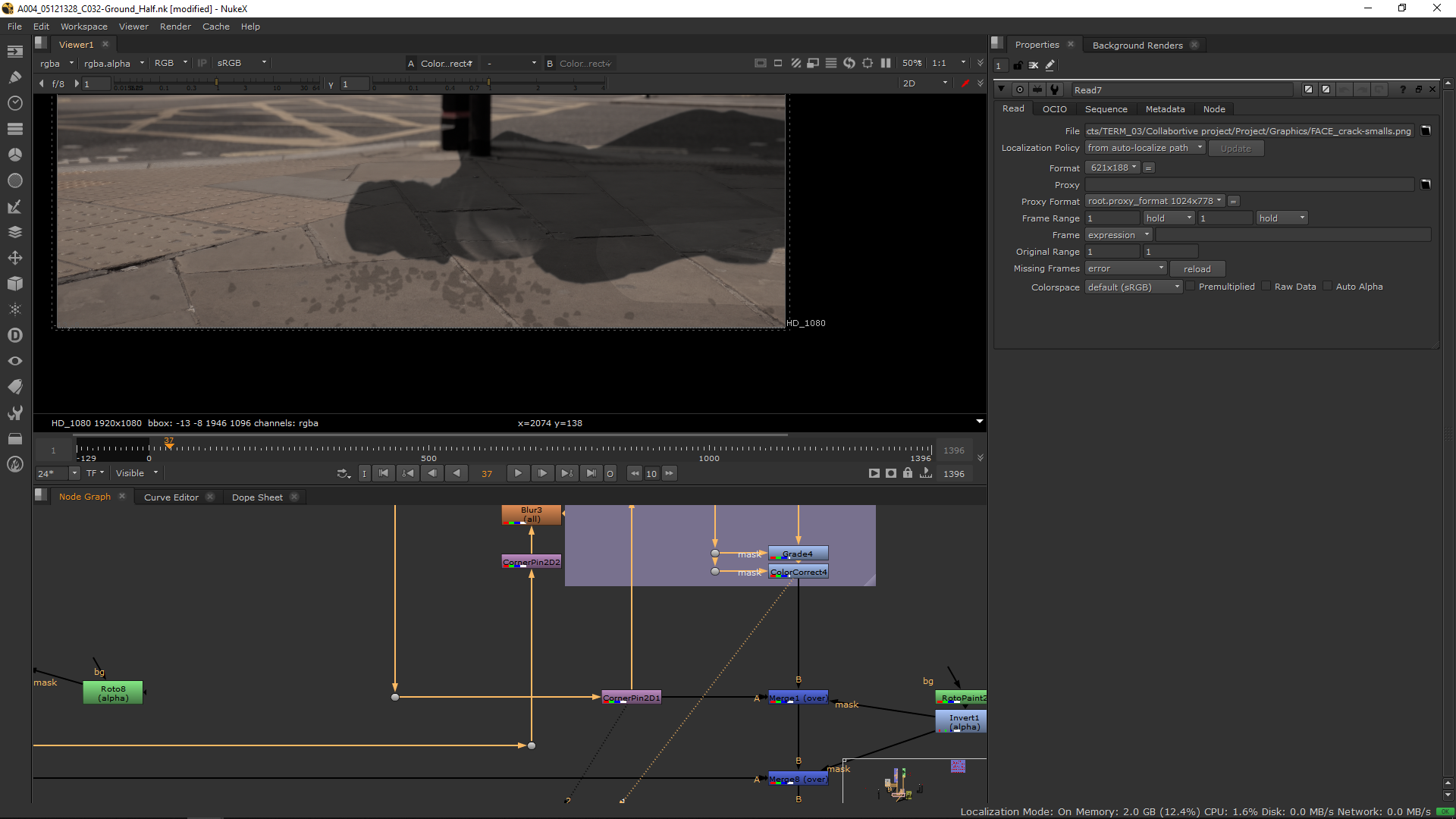Viewport: 1456px width, 819px height.
Task: Open the Draw tools icon in left toolbar
Action: coord(14,77)
